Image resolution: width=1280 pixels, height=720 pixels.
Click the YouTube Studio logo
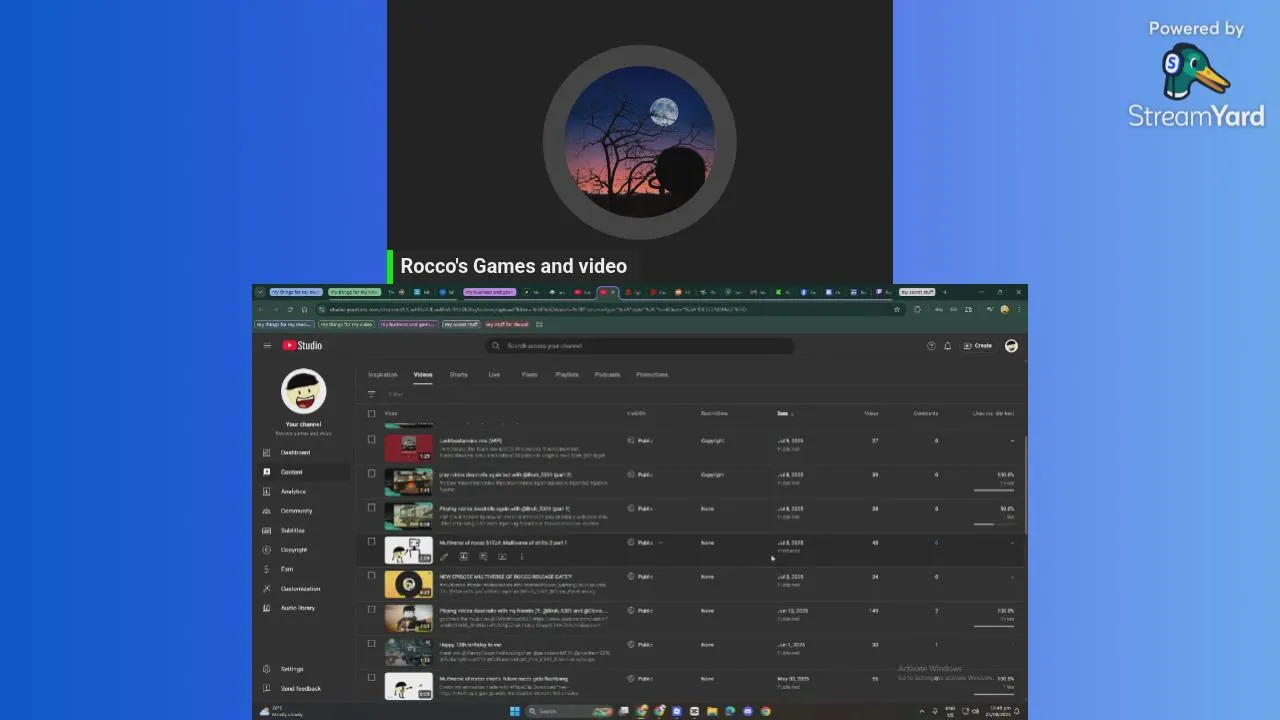coord(302,346)
